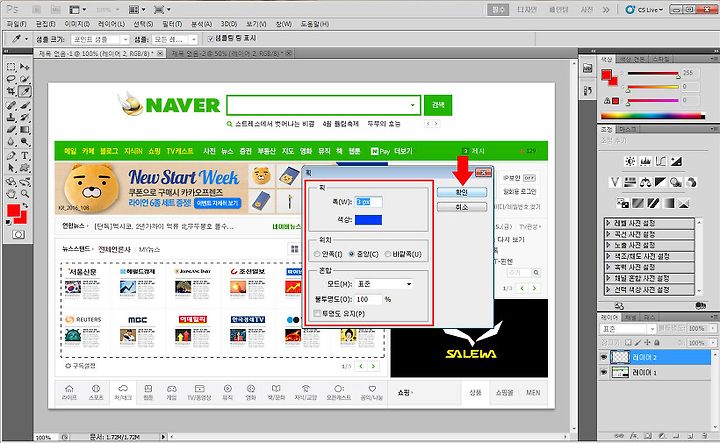Select the Hand tool

[11, 194]
